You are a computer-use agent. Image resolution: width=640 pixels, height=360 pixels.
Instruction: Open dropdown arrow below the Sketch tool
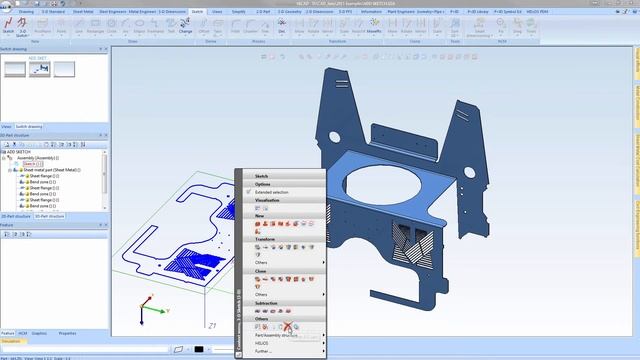pos(8,36)
